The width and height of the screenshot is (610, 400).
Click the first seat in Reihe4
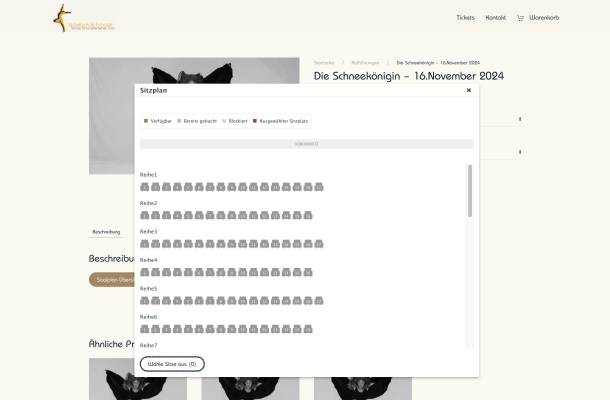(x=145, y=272)
